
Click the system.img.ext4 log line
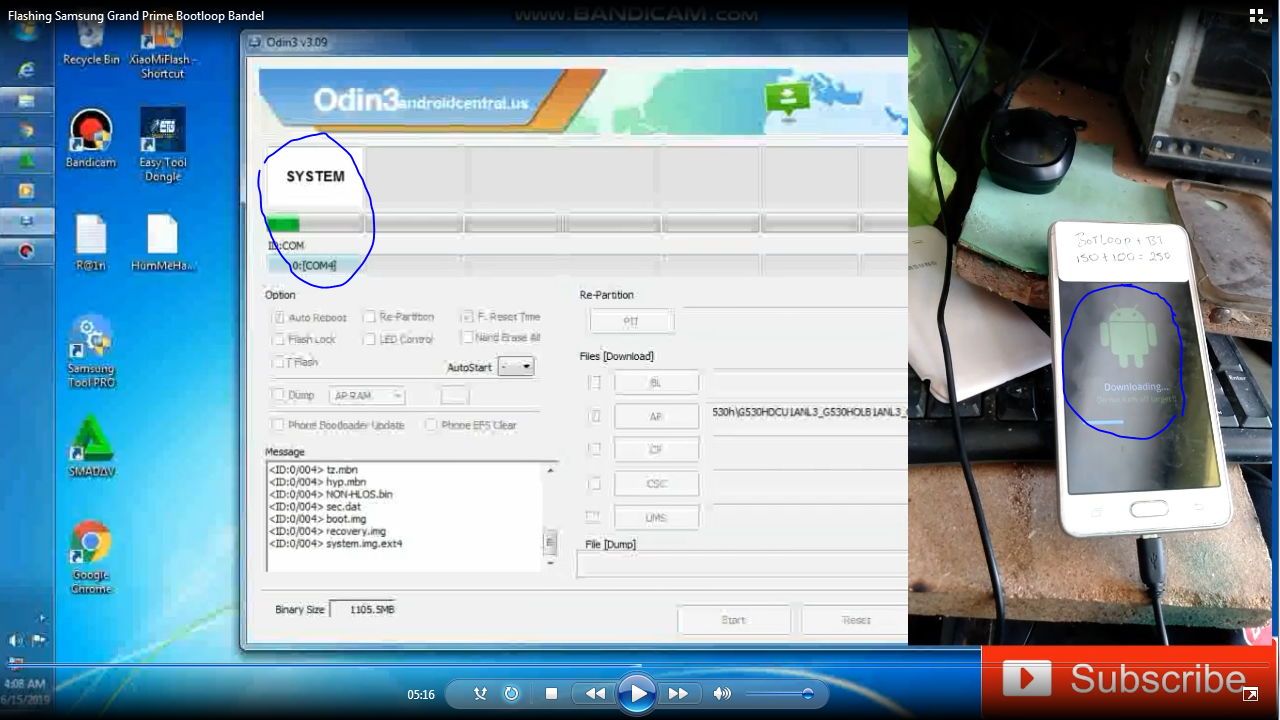tap(335, 544)
